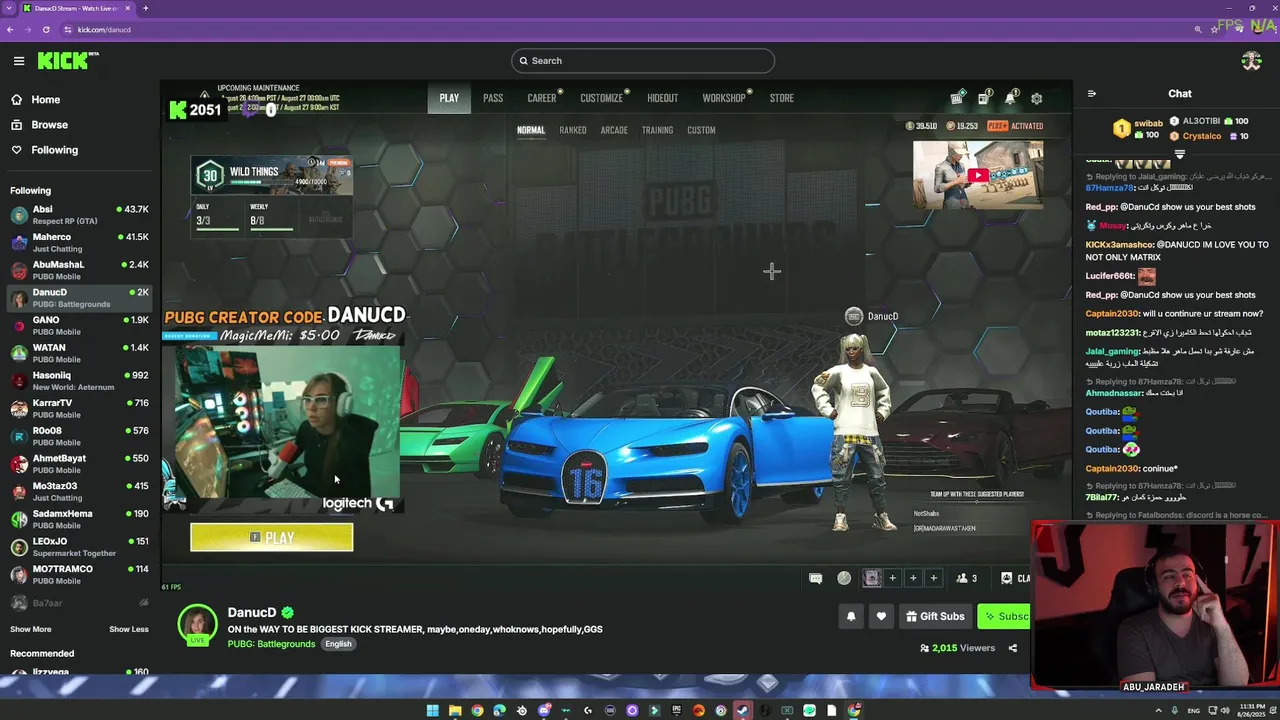This screenshot has height=720, width=1280.
Task: Open PUBG notifications bell icon
Action: pos(1010,98)
